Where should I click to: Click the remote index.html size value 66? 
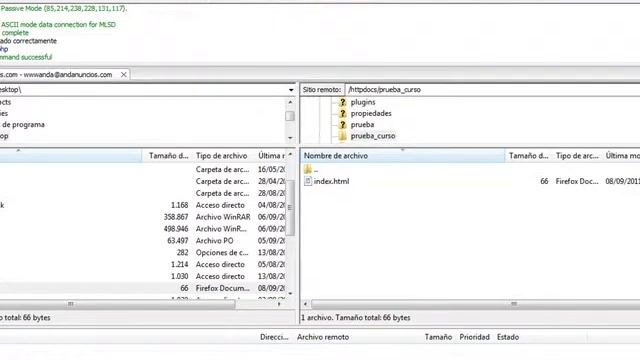[x=544, y=181]
